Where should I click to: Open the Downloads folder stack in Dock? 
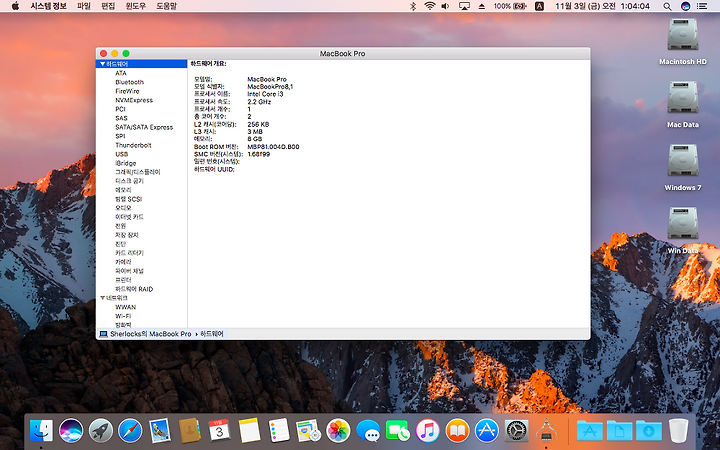pos(649,431)
